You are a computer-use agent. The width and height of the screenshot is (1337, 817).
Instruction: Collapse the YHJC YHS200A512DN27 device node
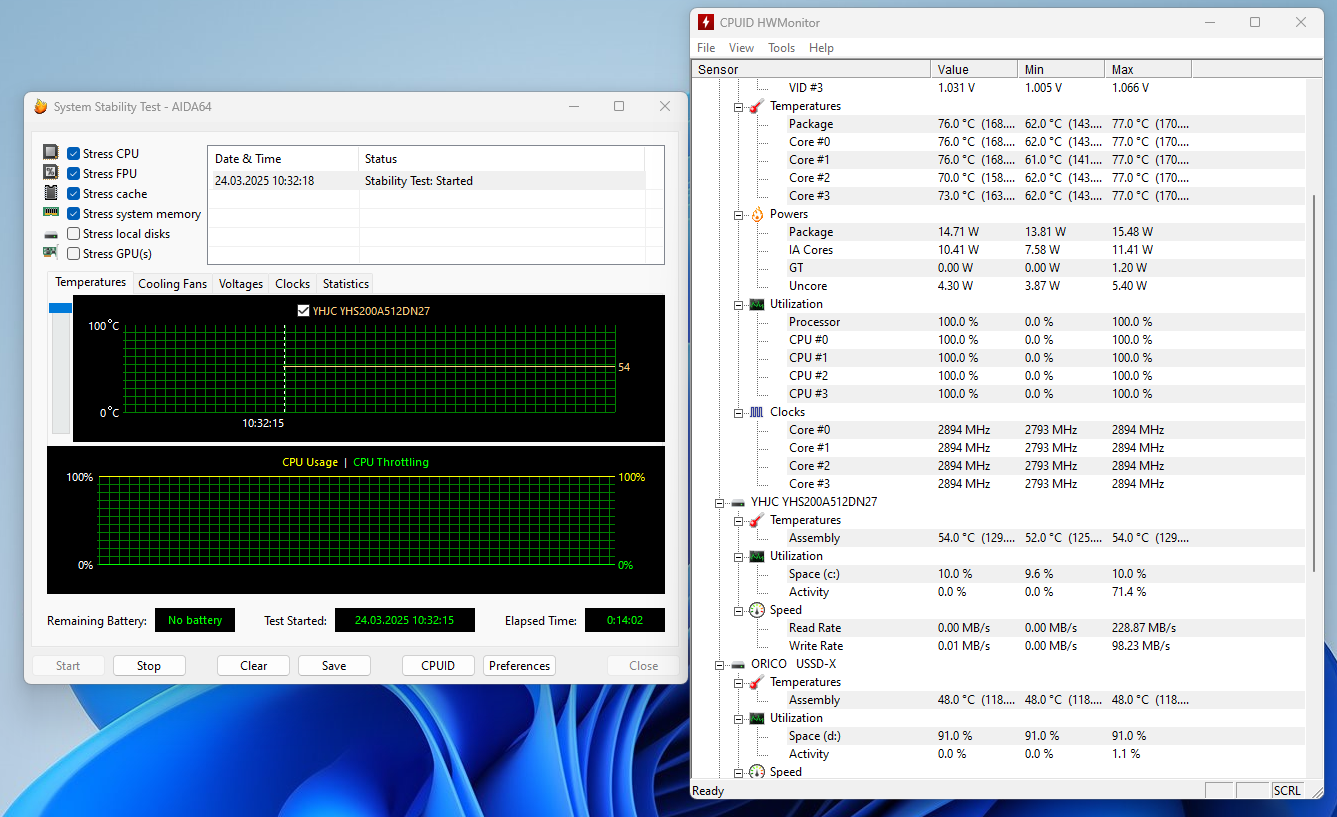coord(720,502)
